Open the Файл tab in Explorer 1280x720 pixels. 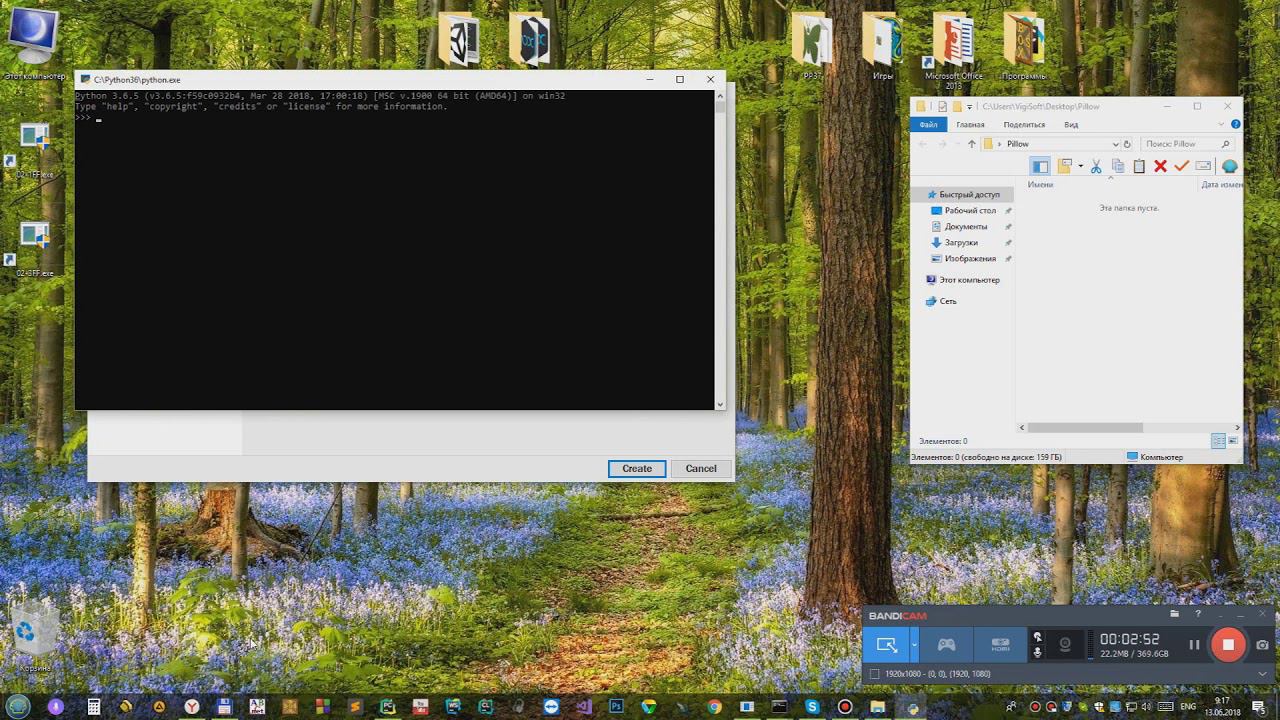[x=929, y=125]
